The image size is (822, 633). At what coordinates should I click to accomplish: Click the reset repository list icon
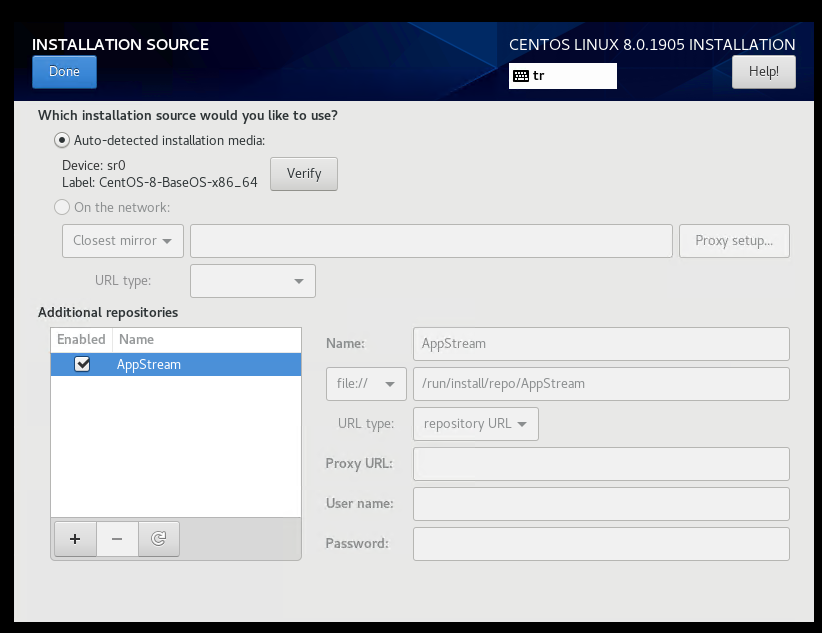(159, 539)
